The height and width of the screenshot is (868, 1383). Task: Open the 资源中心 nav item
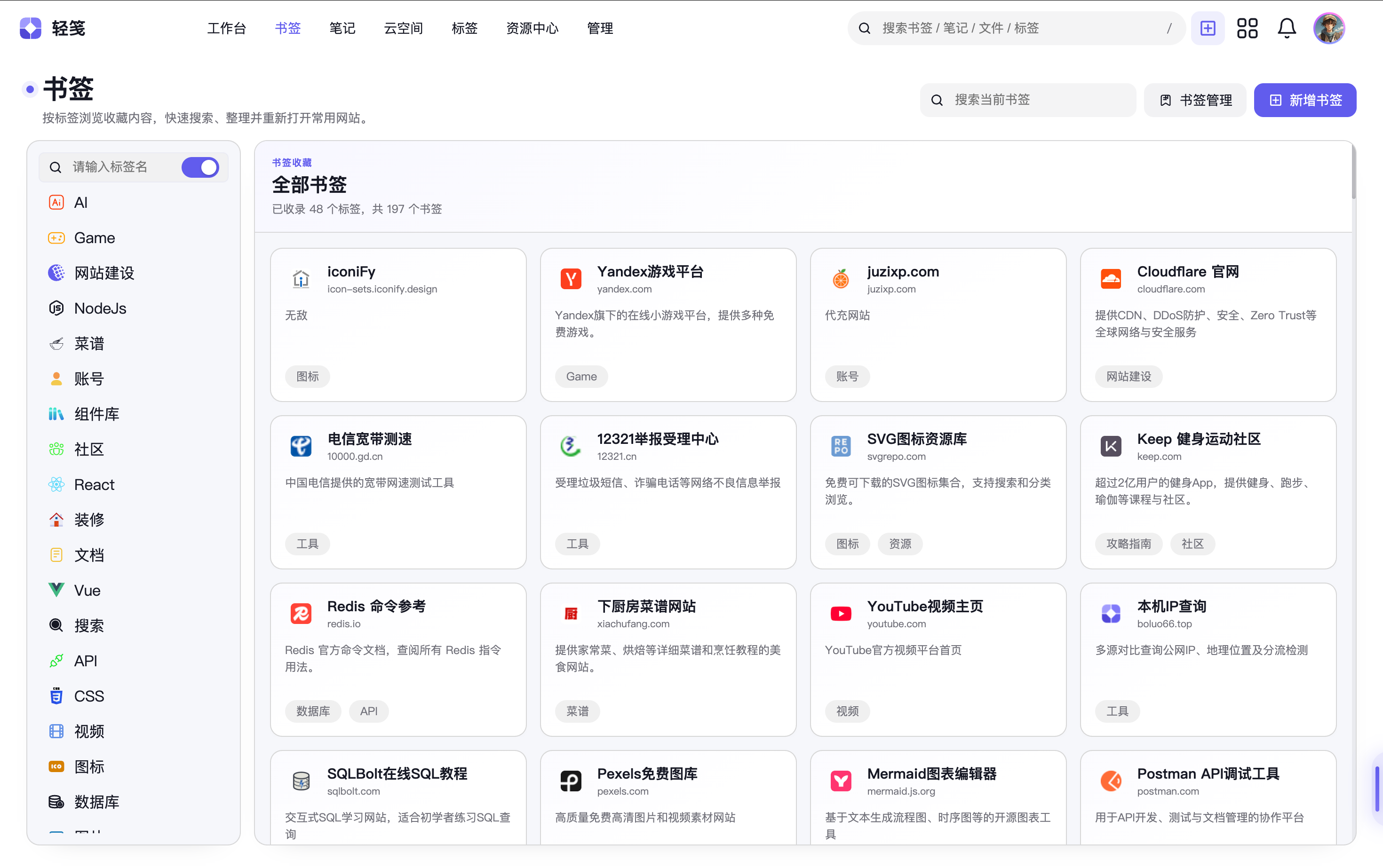533,28
